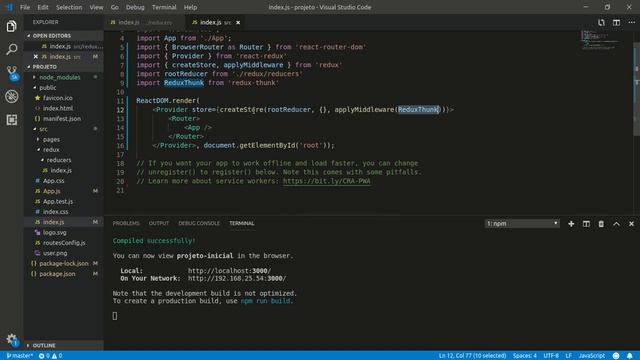Open the bit.ly/CRA-PWA link in code

(x=327, y=181)
